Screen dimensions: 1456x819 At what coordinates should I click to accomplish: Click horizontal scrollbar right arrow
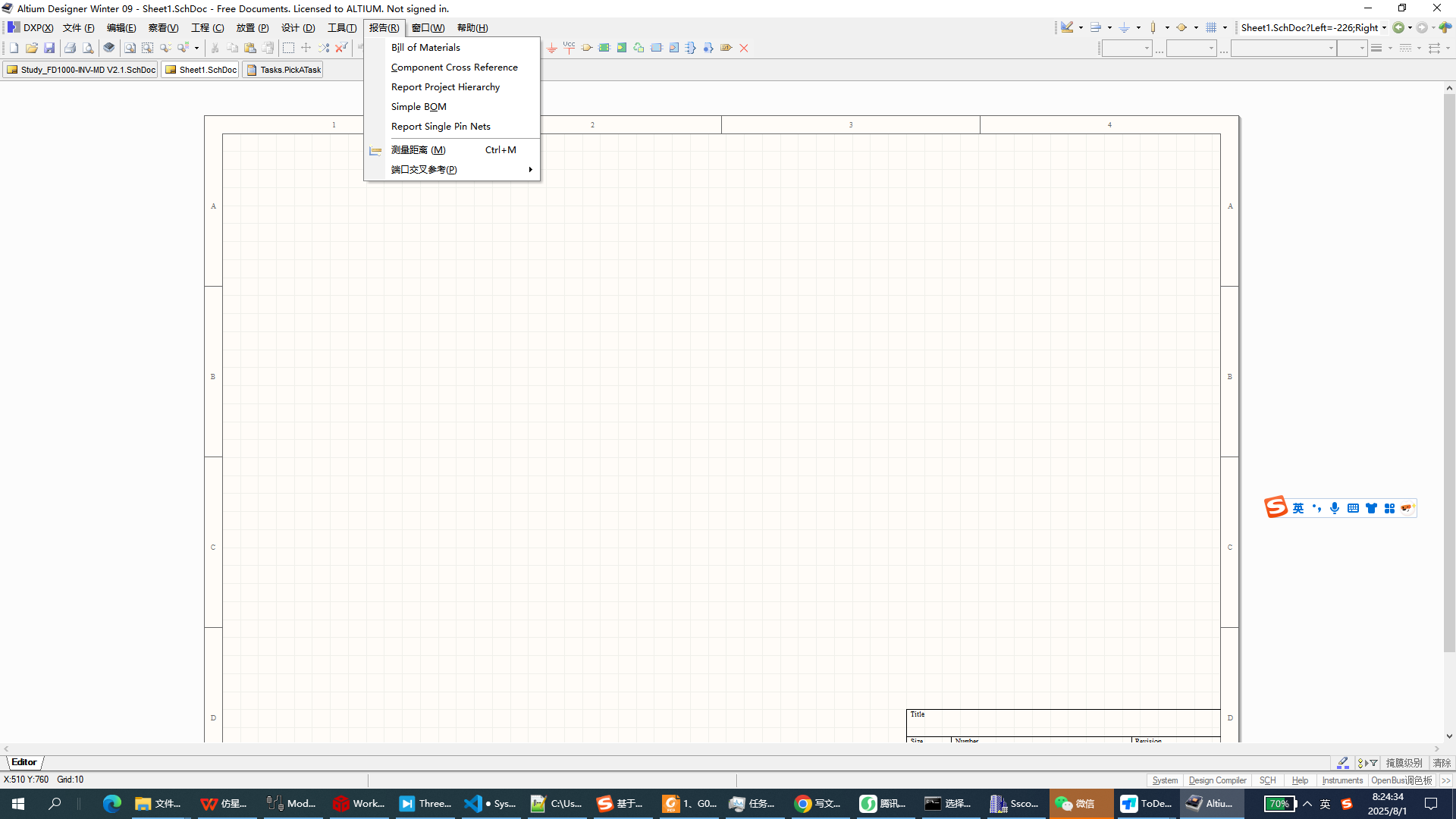pos(1437,749)
